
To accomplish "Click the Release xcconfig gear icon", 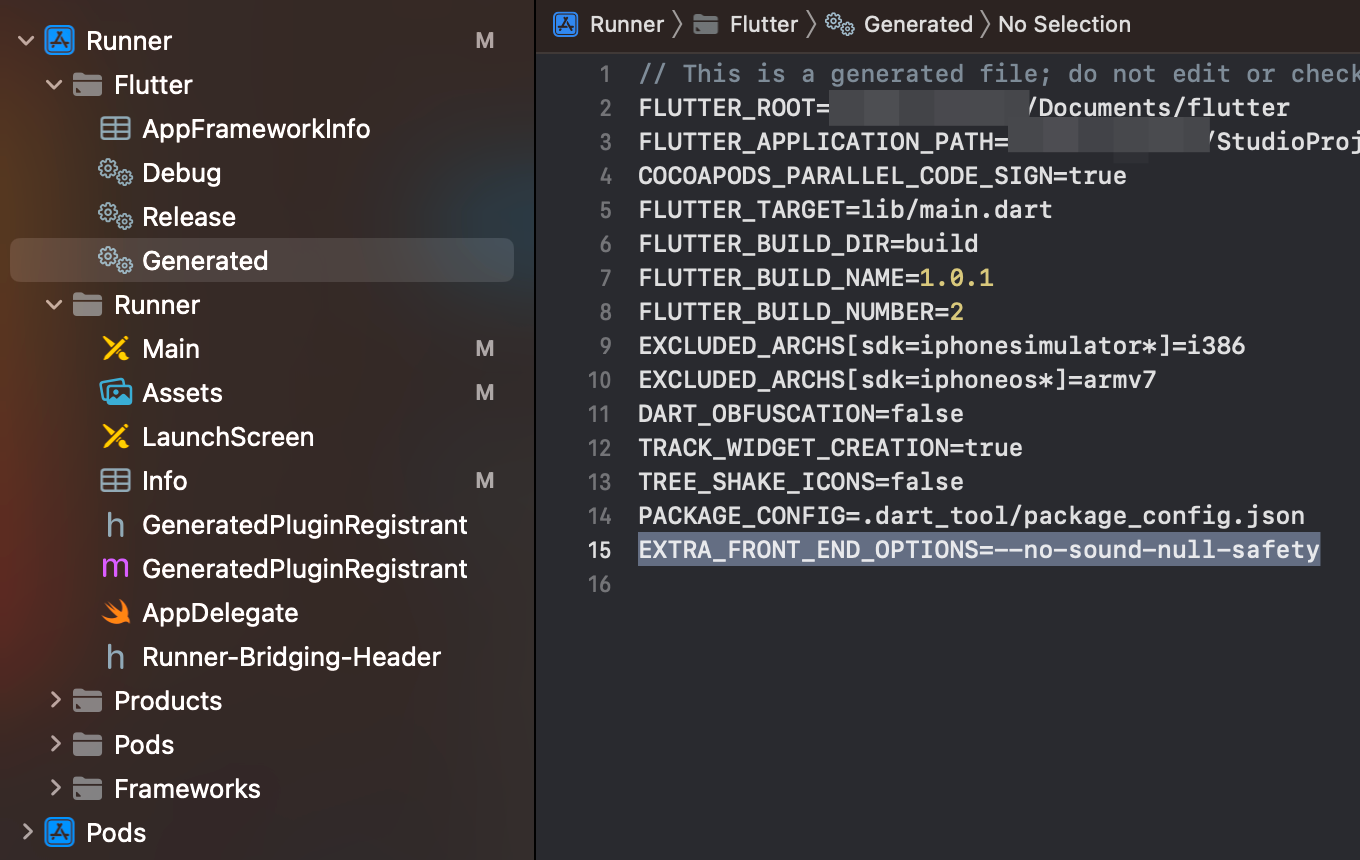I will coord(116,217).
